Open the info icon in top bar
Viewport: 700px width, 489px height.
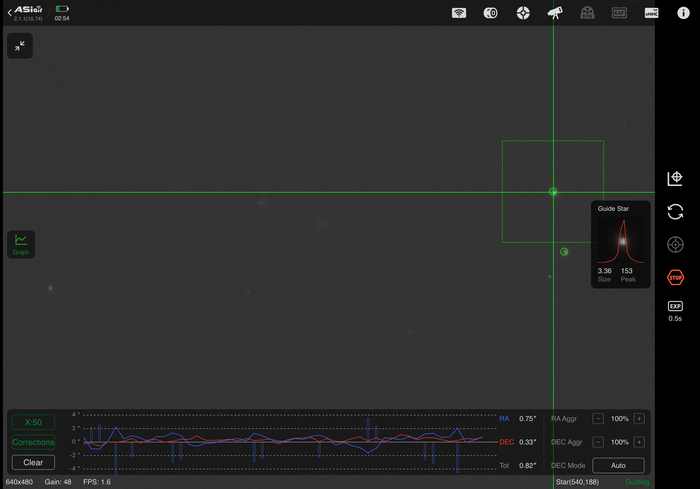pos(683,12)
